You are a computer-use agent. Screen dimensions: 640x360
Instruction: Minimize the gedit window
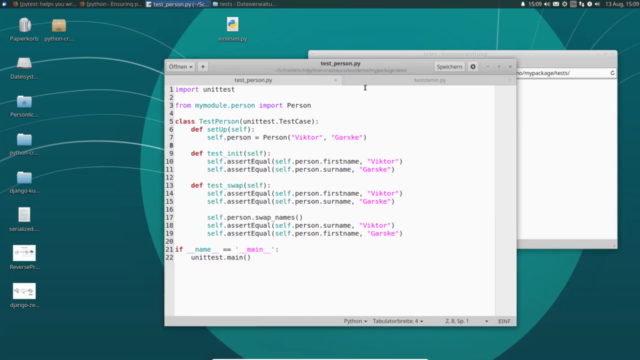[487, 67]
